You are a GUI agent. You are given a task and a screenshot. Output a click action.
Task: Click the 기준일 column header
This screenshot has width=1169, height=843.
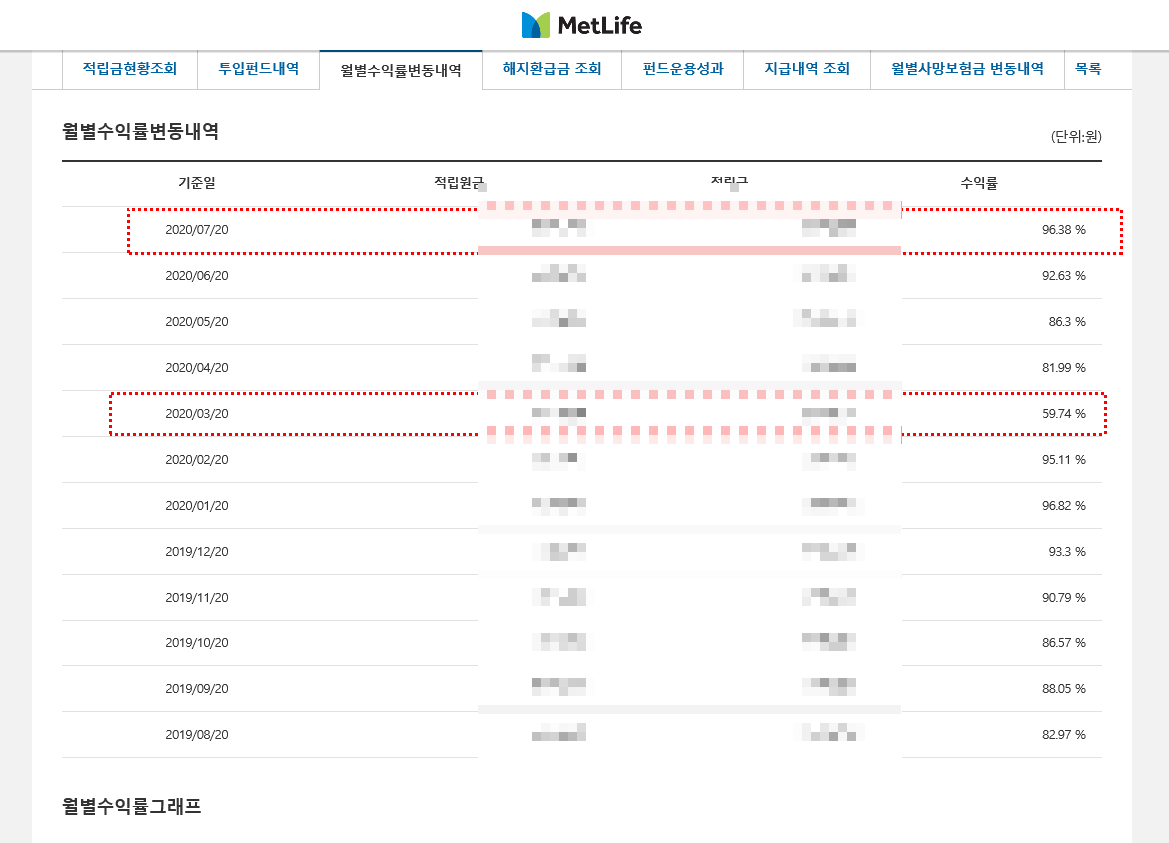click(x=197, y=183)
